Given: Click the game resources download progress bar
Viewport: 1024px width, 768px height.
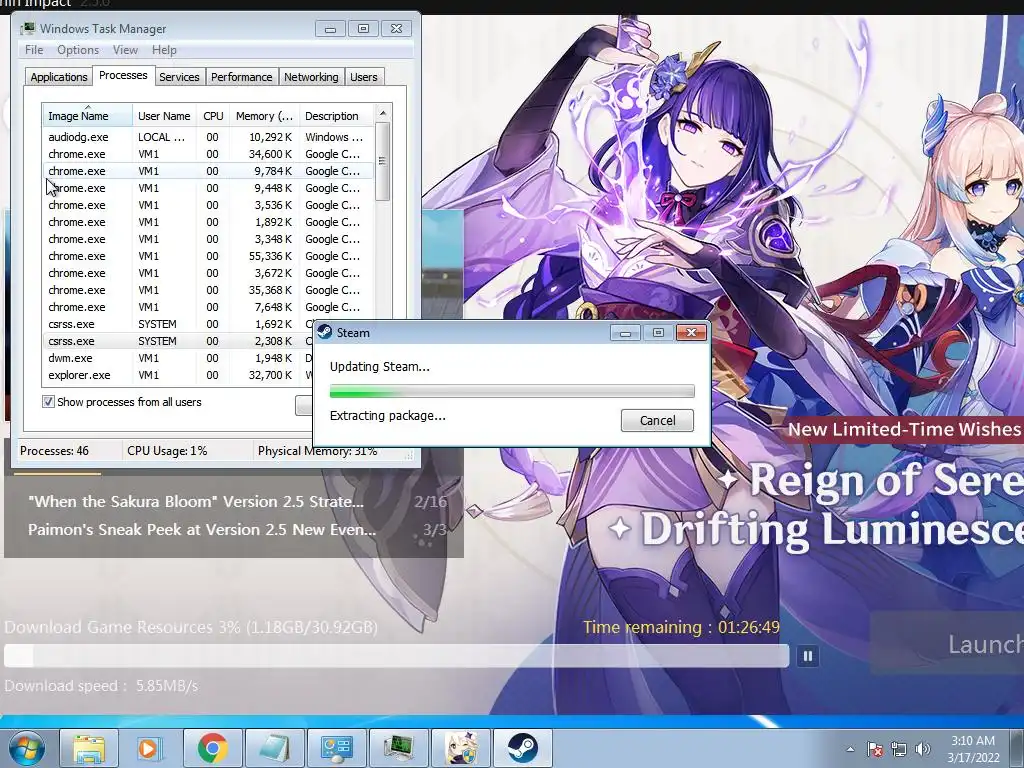Looking at the screenshot, I should point(396,656).
